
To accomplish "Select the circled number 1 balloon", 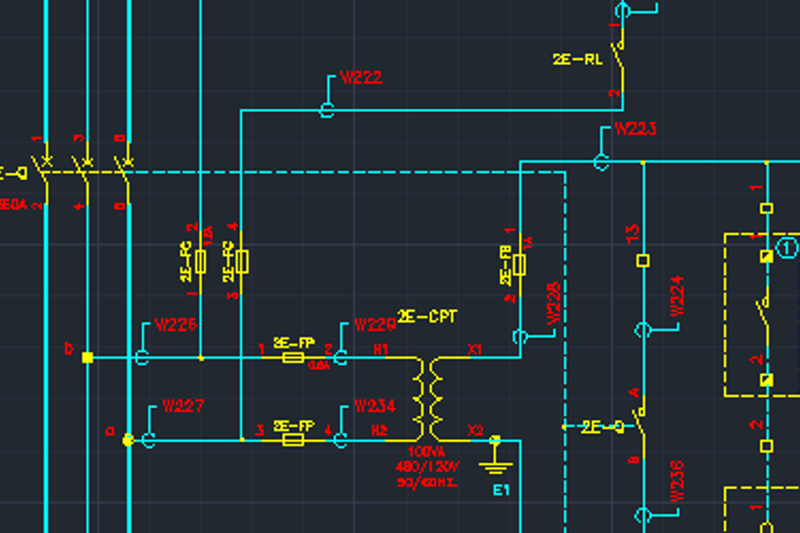I will pos(787,248).
